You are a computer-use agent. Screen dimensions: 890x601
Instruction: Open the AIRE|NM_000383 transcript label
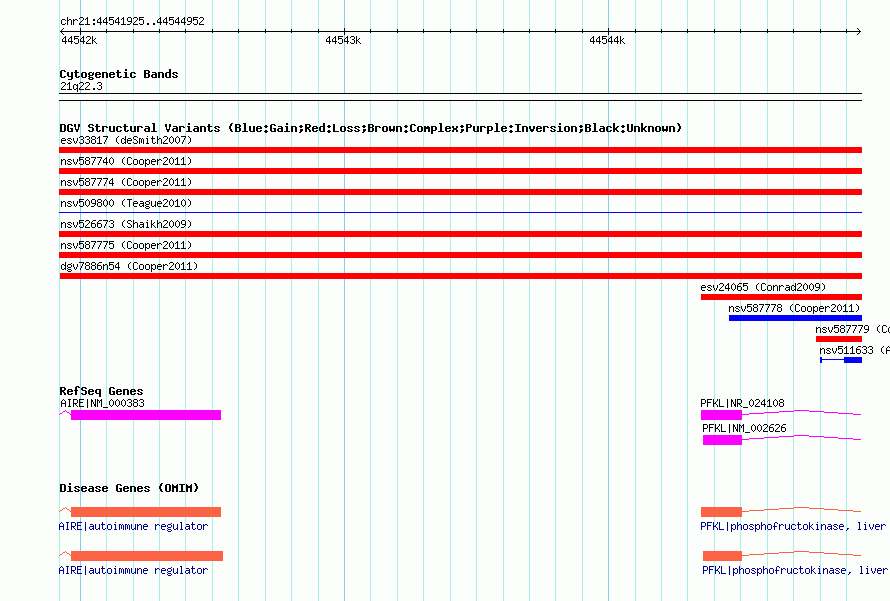click(x=102, y=404)
